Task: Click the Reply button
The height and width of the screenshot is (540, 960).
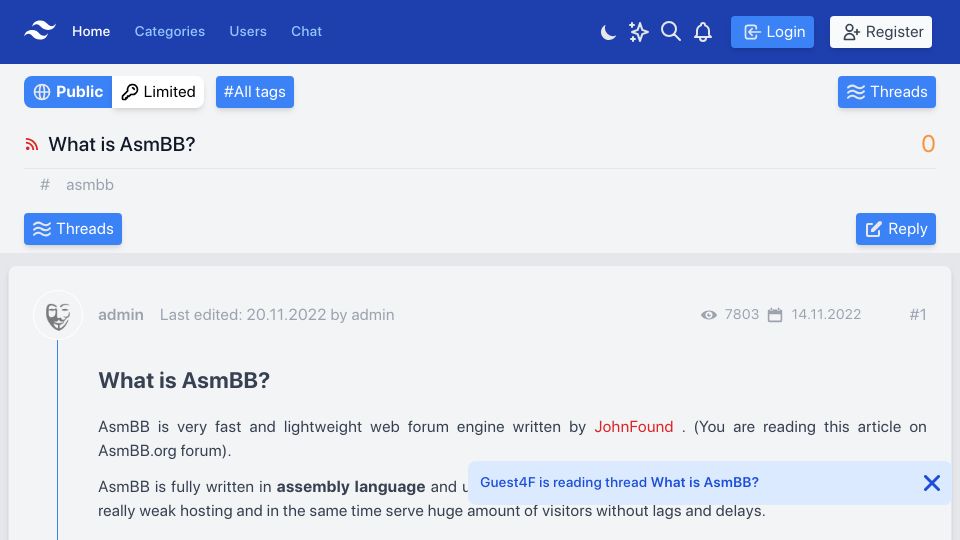Action: [x=896, y=229]
